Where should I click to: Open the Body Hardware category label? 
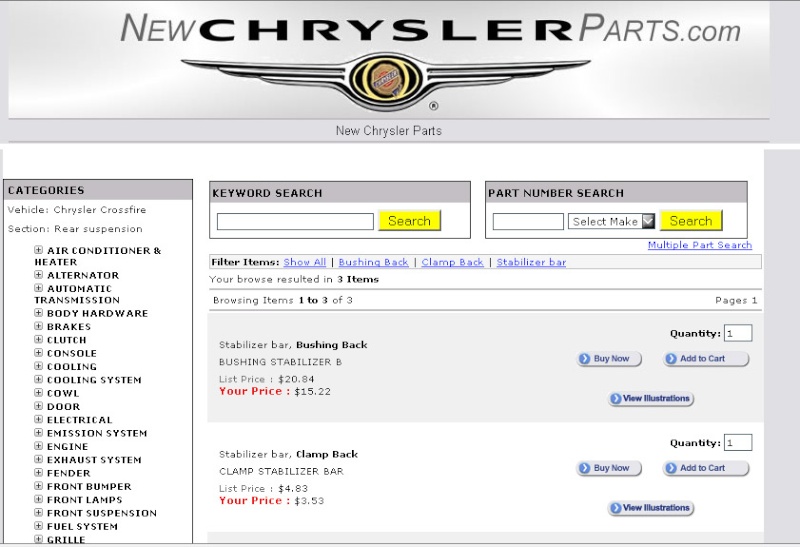click(x=97, y=313)
